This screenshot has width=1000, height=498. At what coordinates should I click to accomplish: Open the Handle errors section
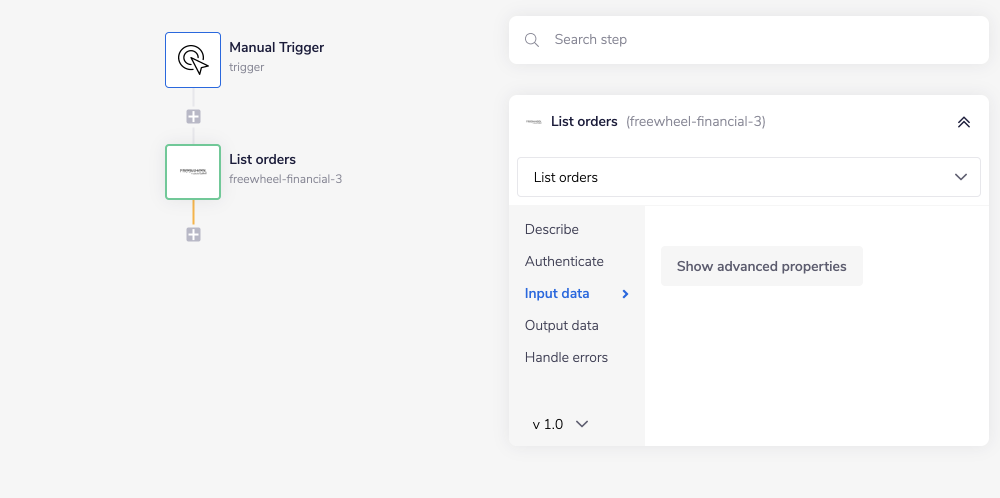[x=566, y=357]
